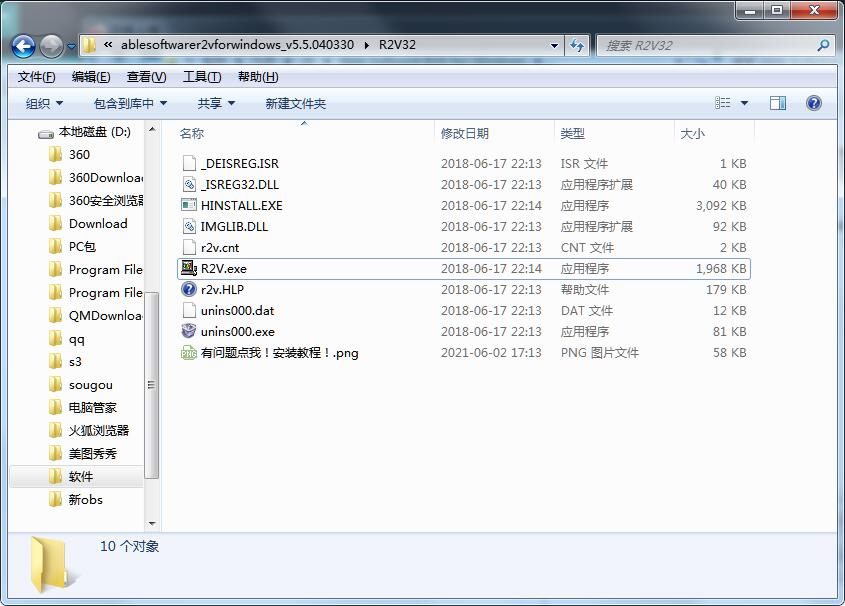Open the 工具(T) menu

202,77
